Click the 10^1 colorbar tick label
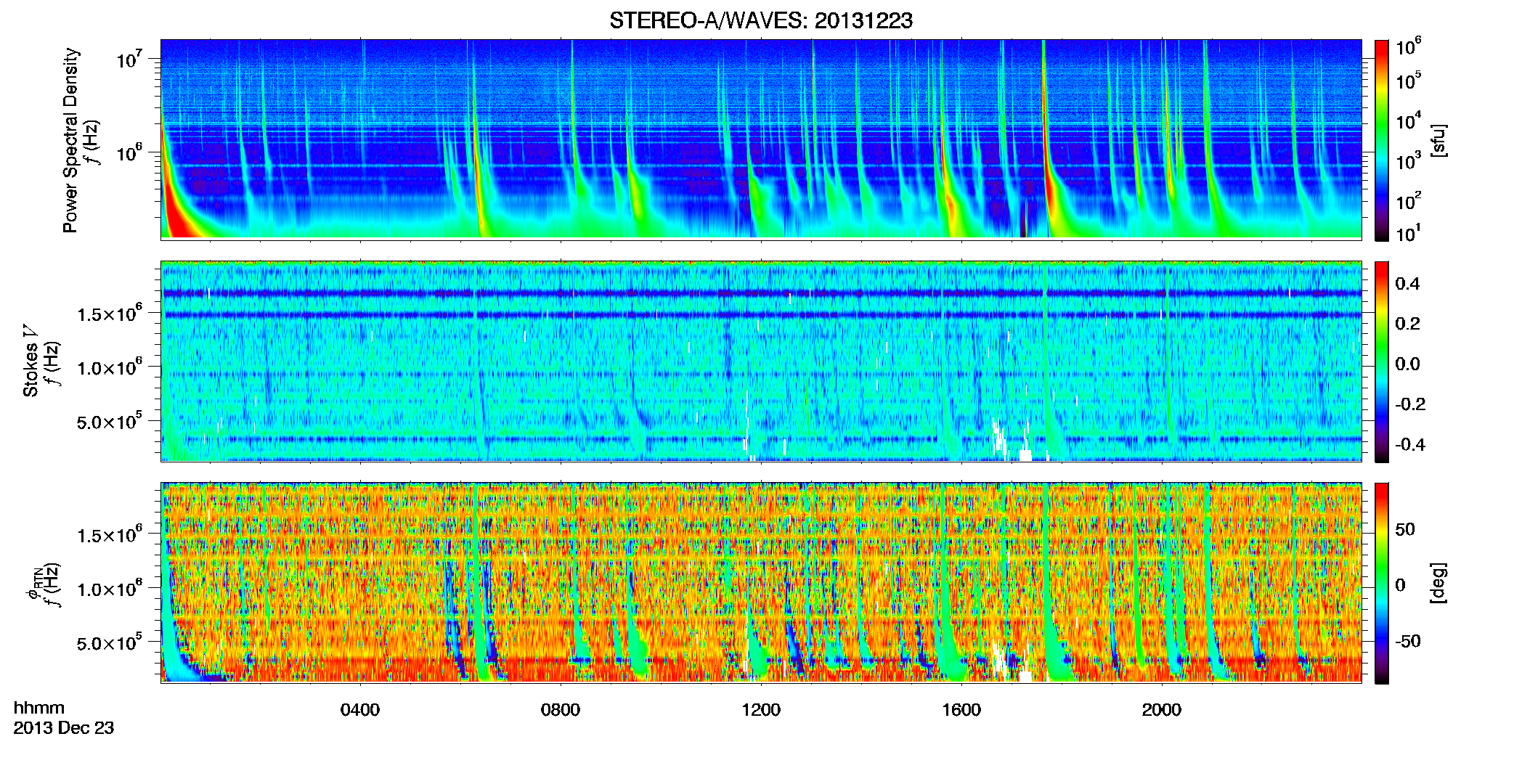Viewport: 1522px width, 784px height. pos(1409,233)
